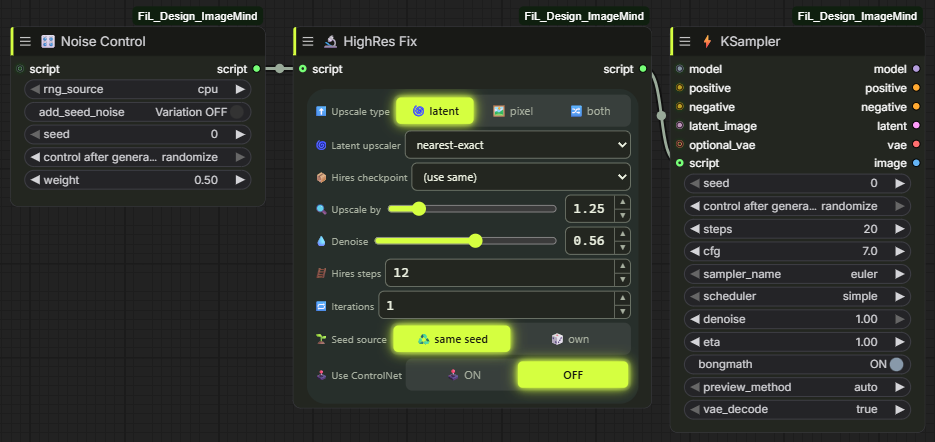Click the Noise Control dice icon
935x442 pixels.
pyautogui.click(x=48, y=41)
